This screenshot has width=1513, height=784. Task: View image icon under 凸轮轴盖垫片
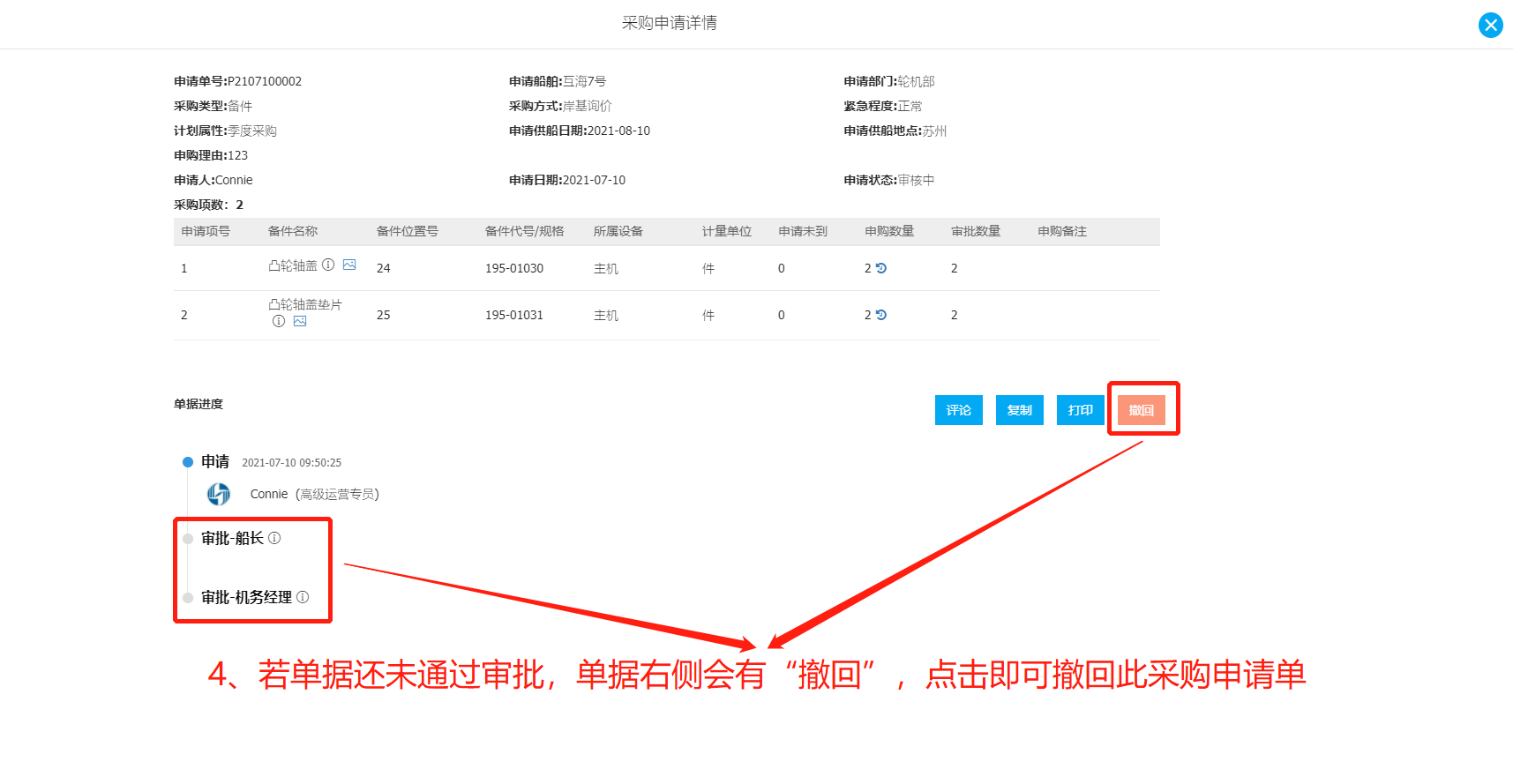point(300,321)
